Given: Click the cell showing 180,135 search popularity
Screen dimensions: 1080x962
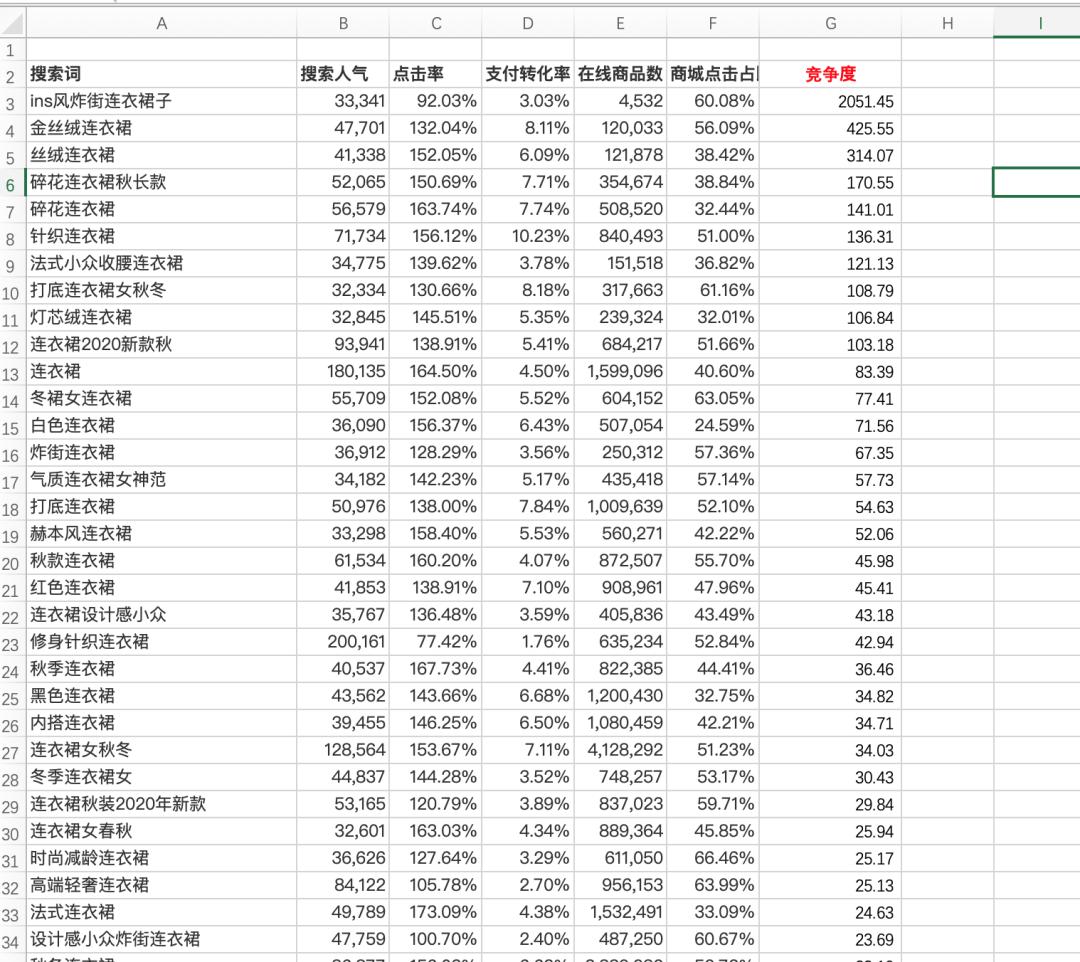Looking at the screenshot, I should coord(343,371).
